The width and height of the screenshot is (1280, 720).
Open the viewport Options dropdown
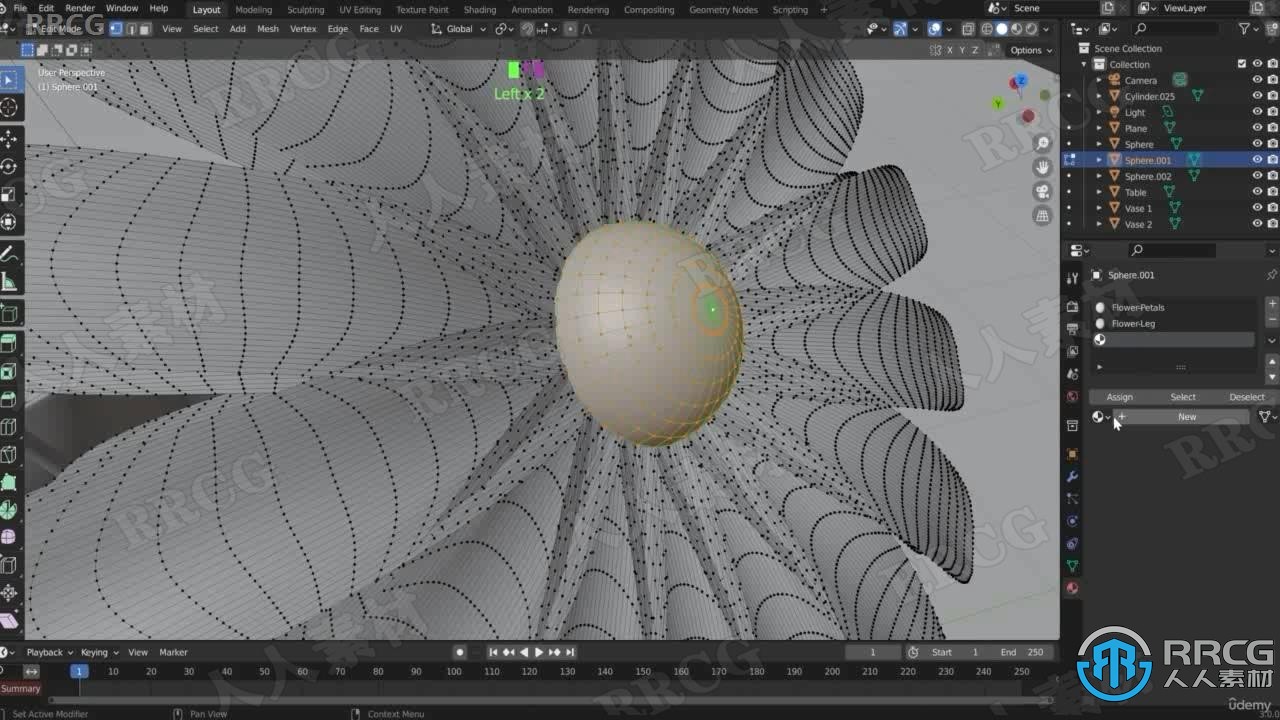click(1030, 50)
